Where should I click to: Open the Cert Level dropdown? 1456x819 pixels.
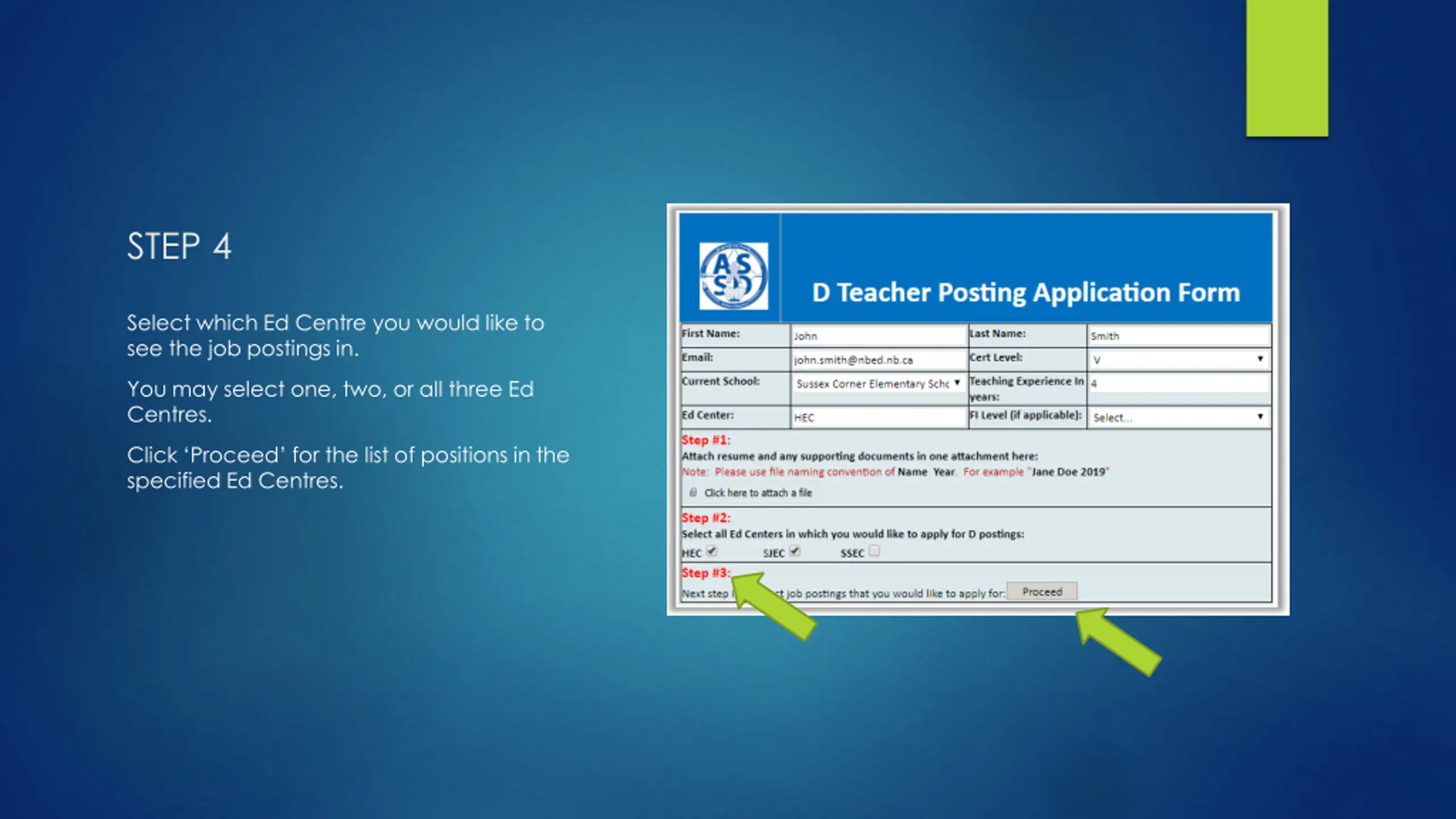[x=1178, y=359]
